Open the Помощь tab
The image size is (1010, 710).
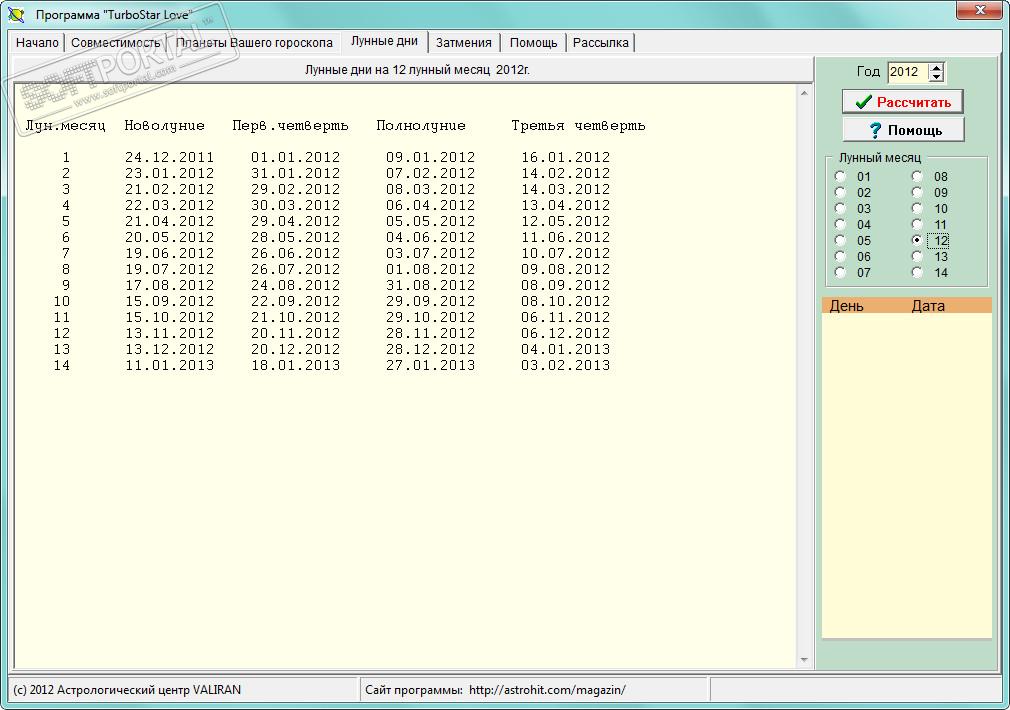tap(533, 43)
